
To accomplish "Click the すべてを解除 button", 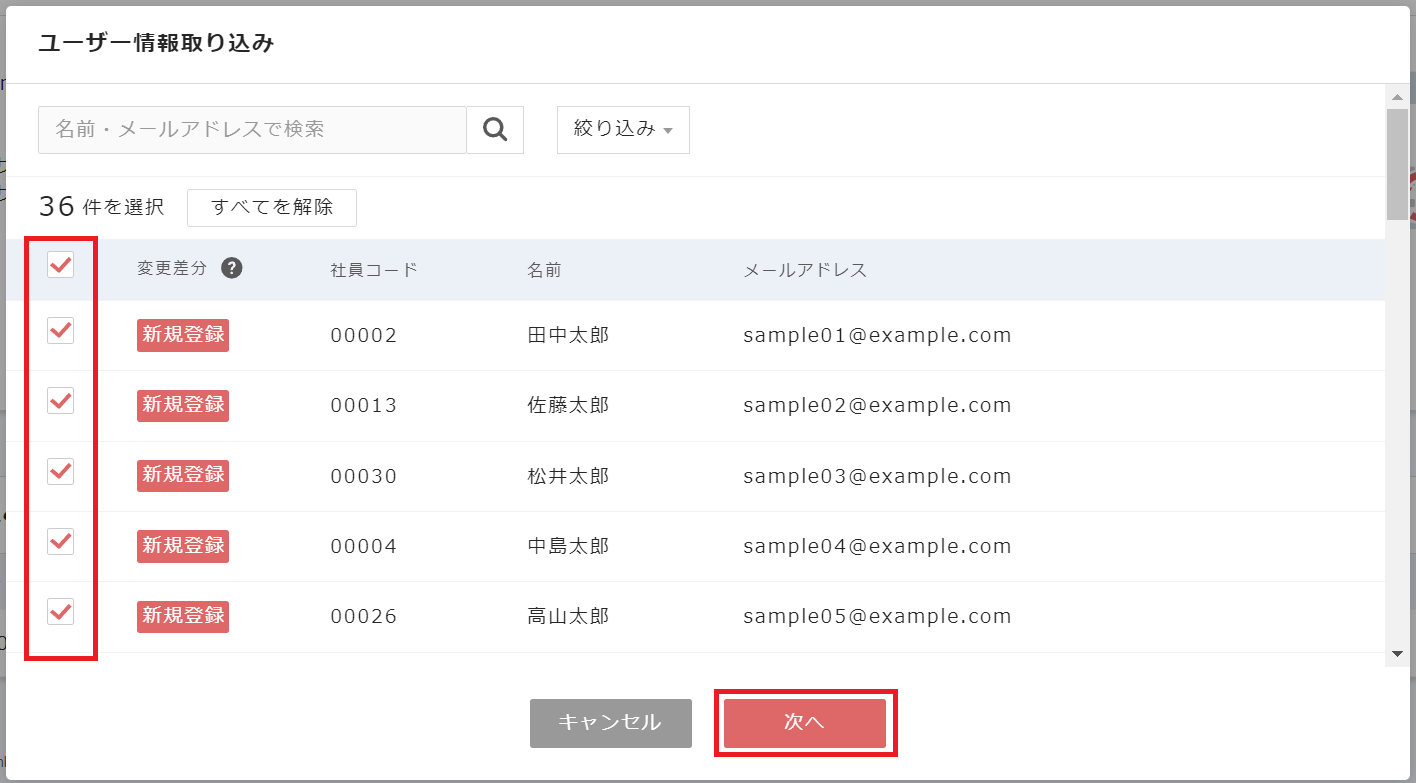I will pyautogui.click(x=271, y=207).
